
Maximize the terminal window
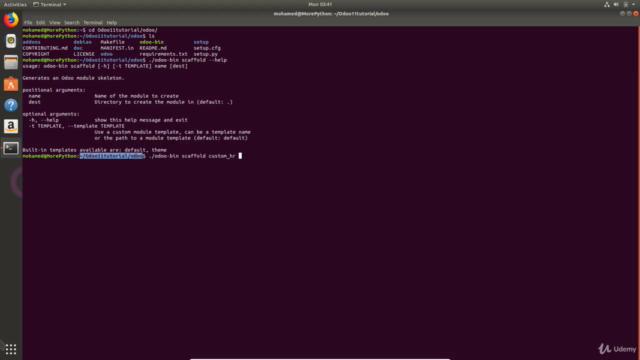tap(629, 13)
